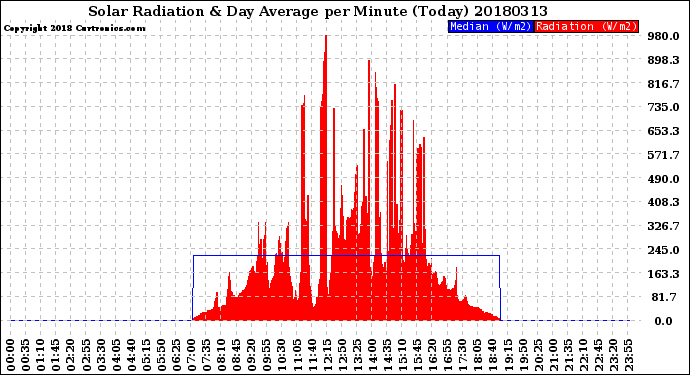Click the 06:25 time axis label

[x=176, y=355]
